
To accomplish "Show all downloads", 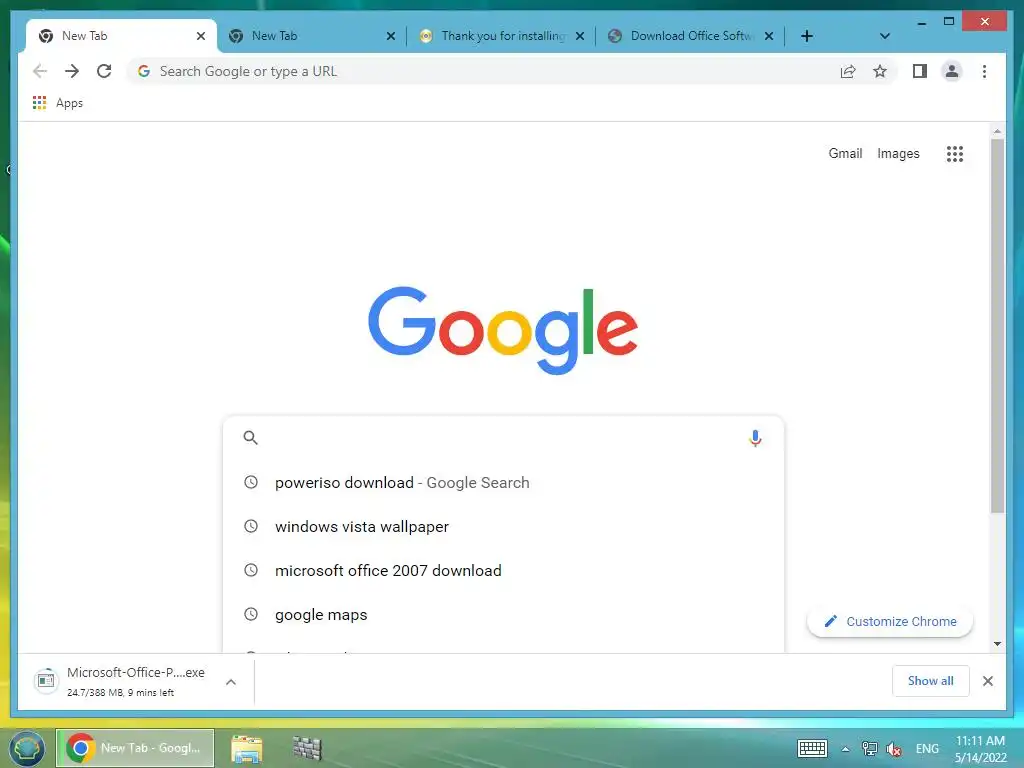I will [x=930, y=681].
